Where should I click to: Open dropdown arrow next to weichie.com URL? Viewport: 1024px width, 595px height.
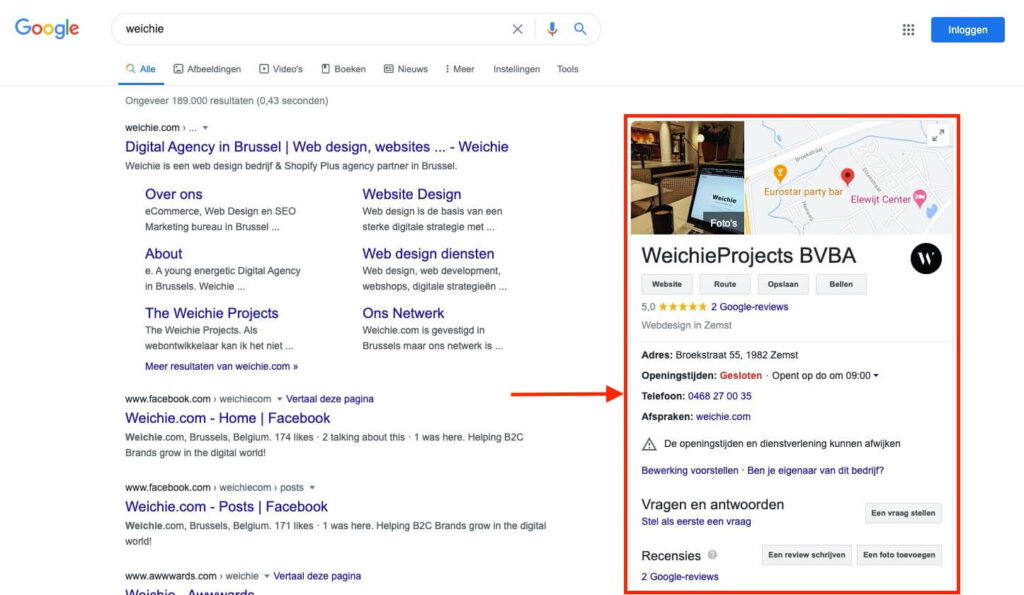pos(205,127)
